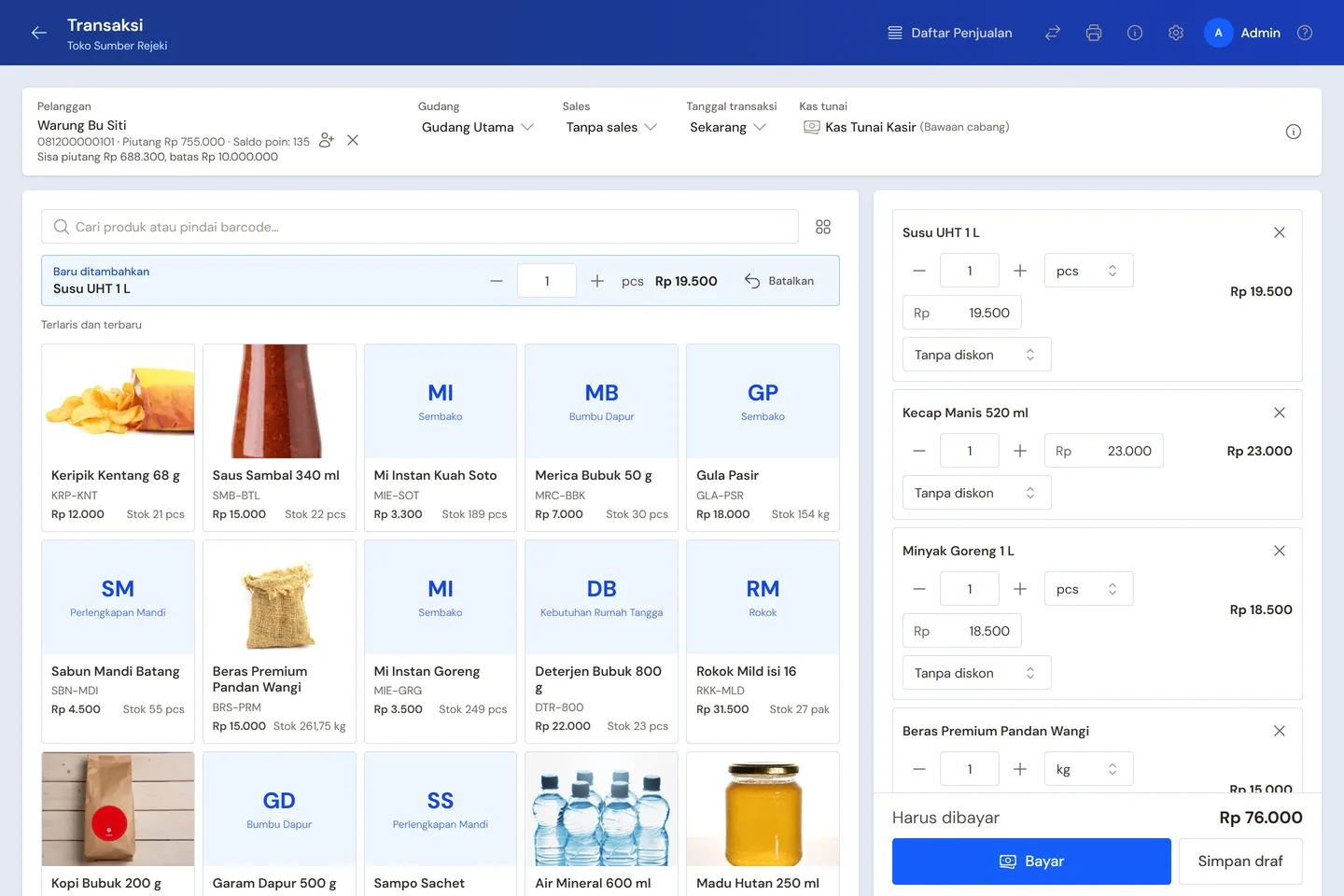Open kg unit dropdown for Beras Premium

point(1088,769)
